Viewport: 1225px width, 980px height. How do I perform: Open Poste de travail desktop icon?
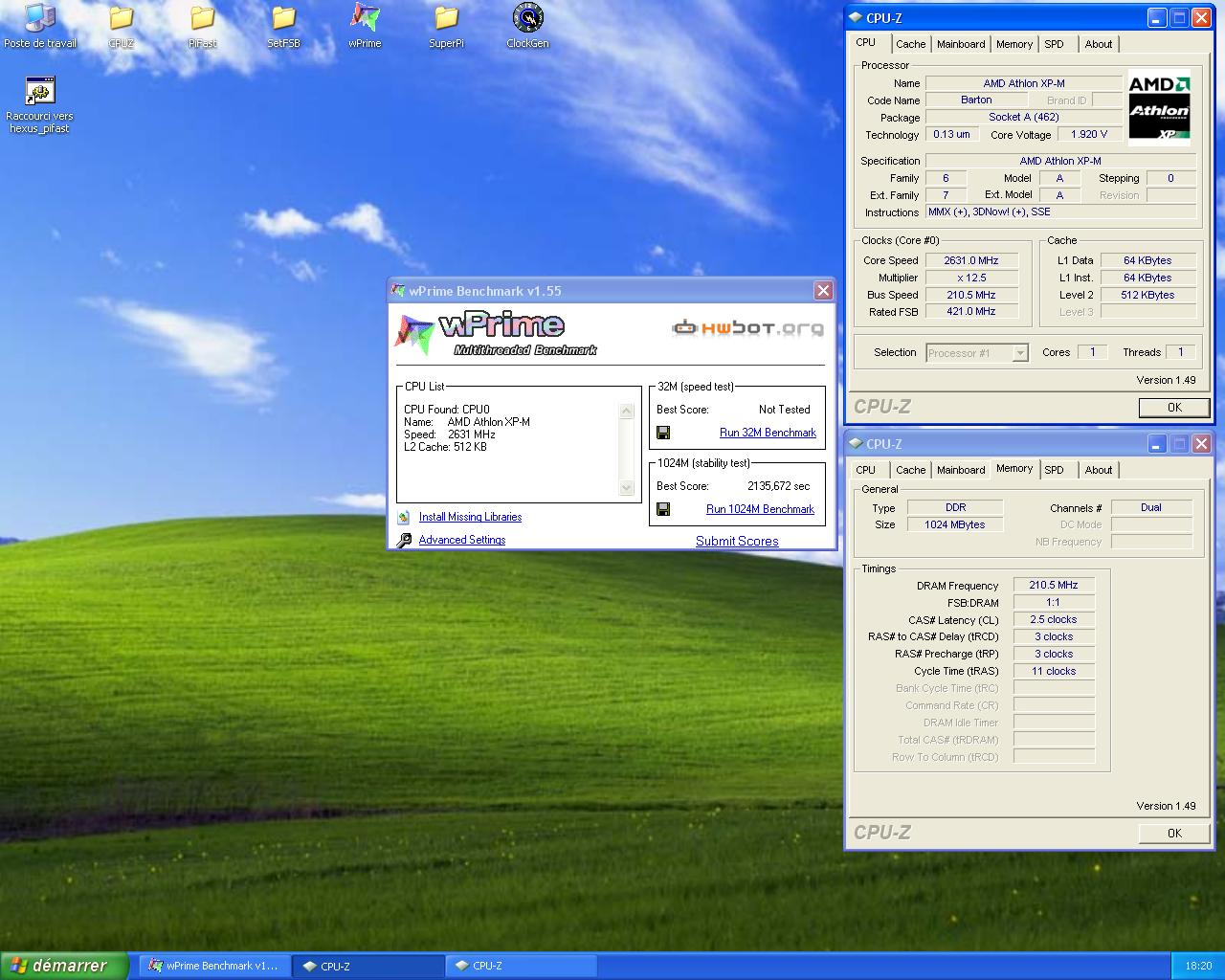[x=40, y=26]
